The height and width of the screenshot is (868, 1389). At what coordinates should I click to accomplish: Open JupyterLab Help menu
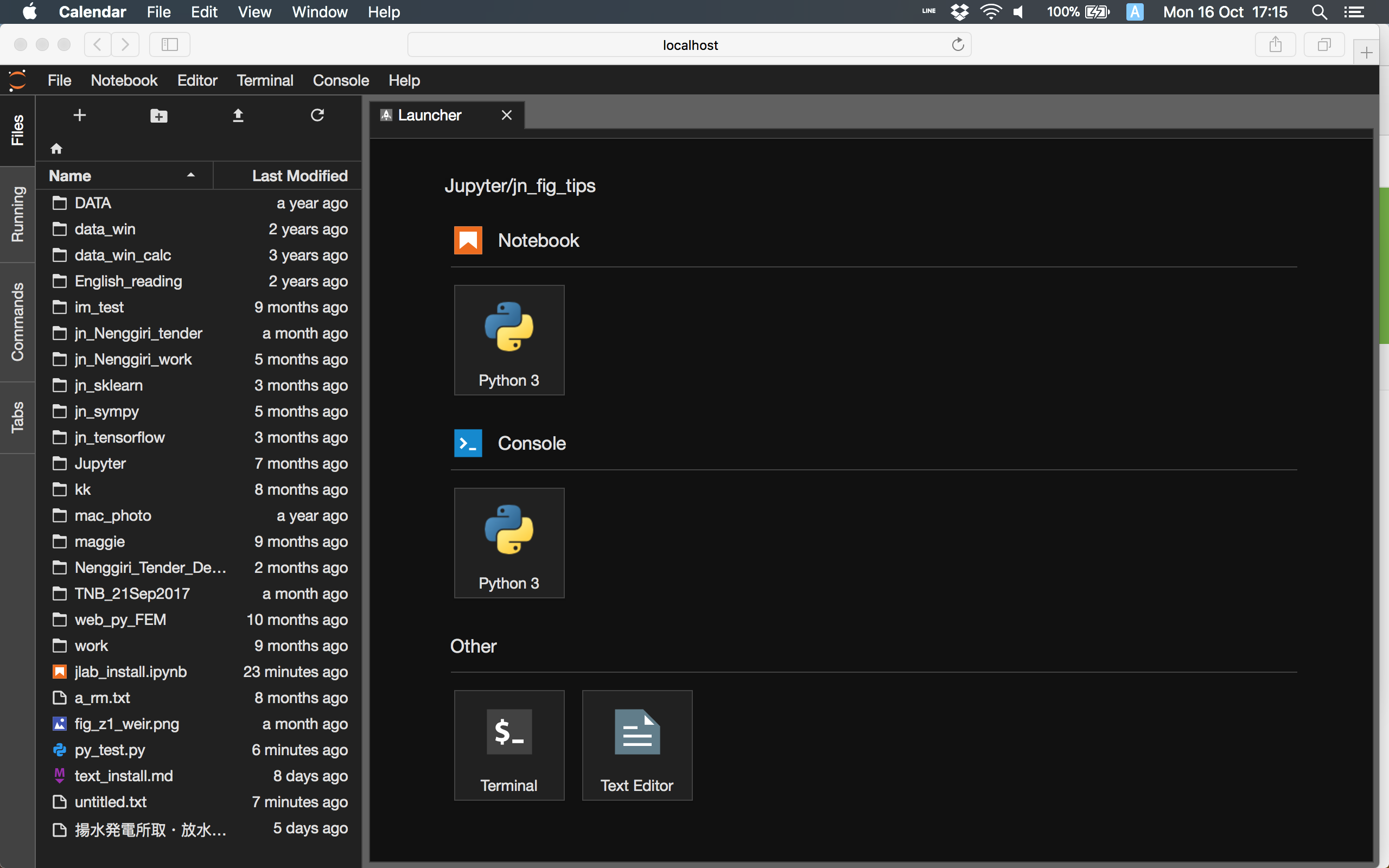(404, 80)
